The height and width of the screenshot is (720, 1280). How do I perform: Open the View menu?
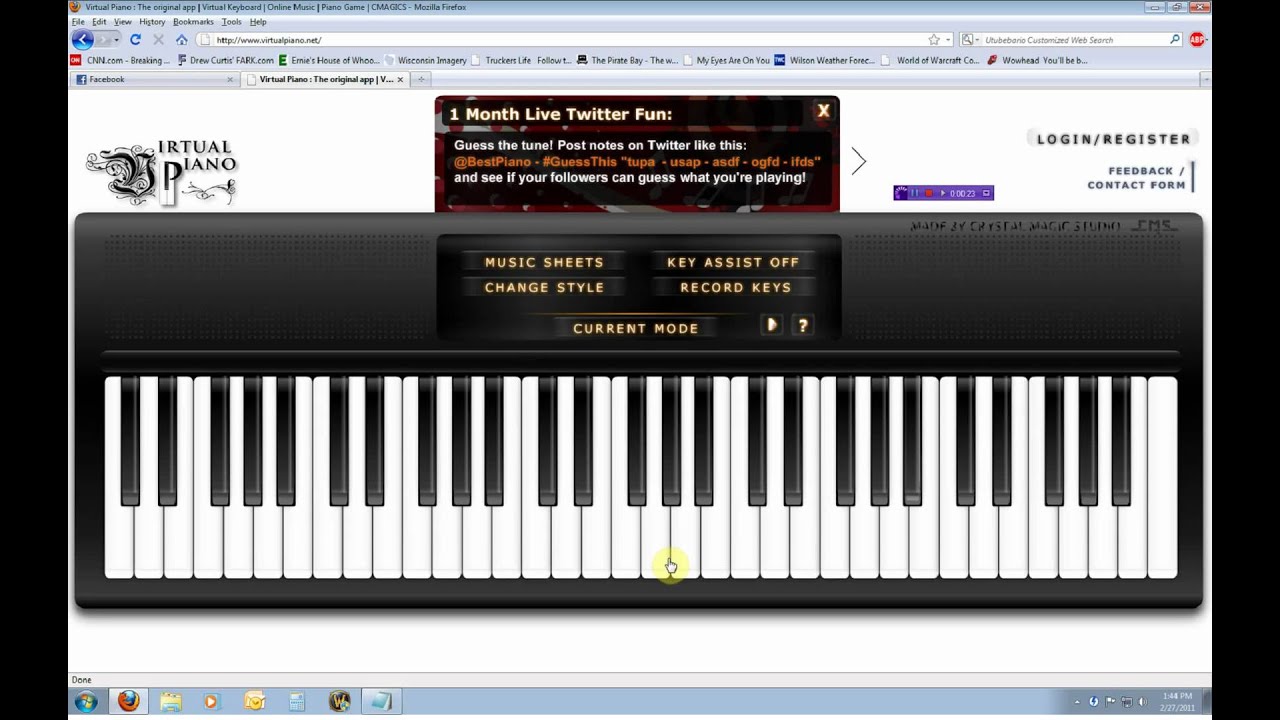click(123, 21)
